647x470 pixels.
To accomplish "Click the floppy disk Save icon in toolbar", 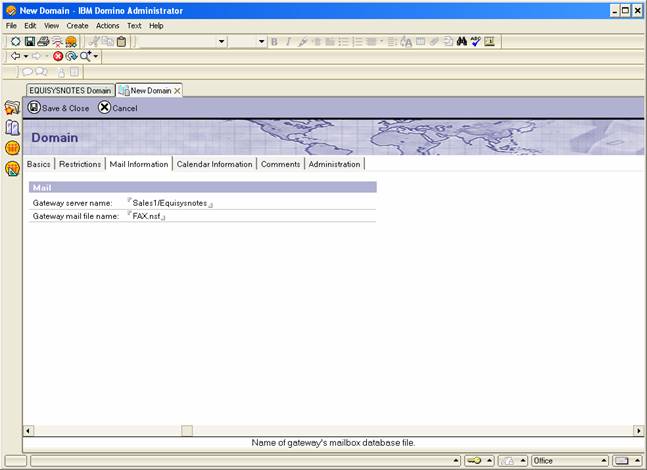I will click(x=29, y=42).
